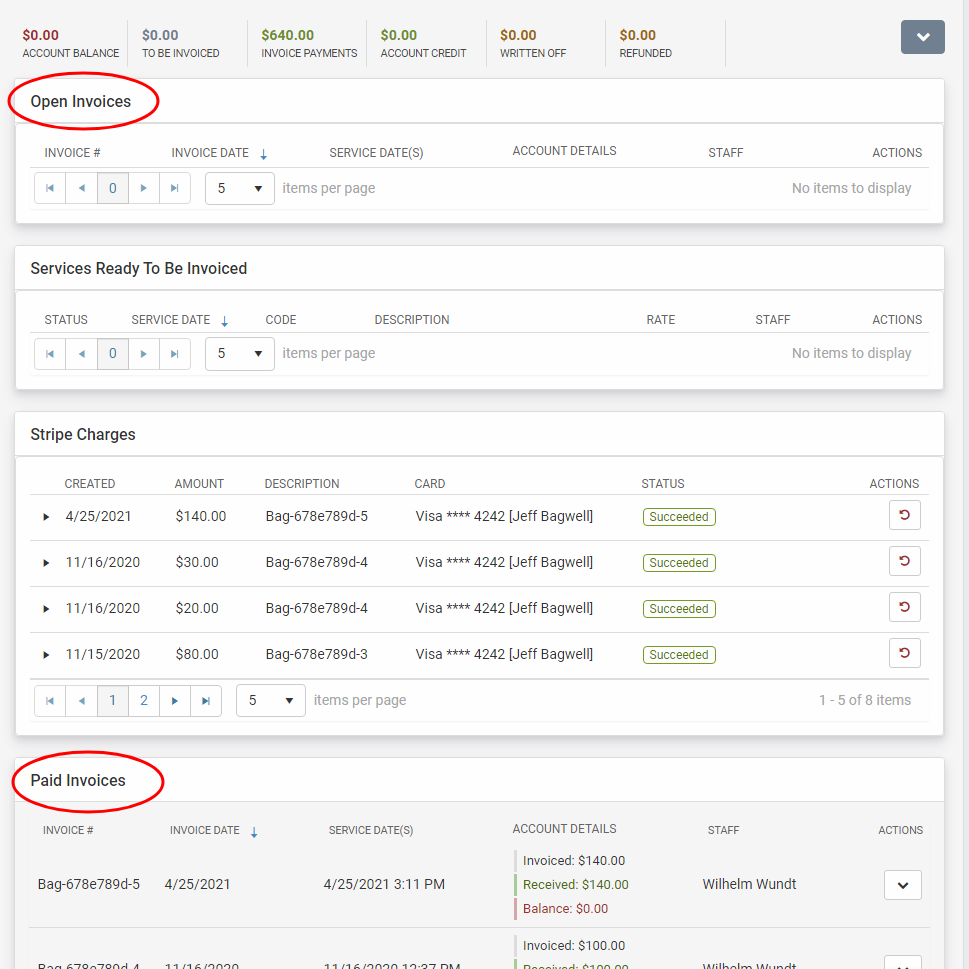Click the Account Credit $0.00 total
This screenshot has height=969, width=969.
pyautogui.click(x=399, y=35)
